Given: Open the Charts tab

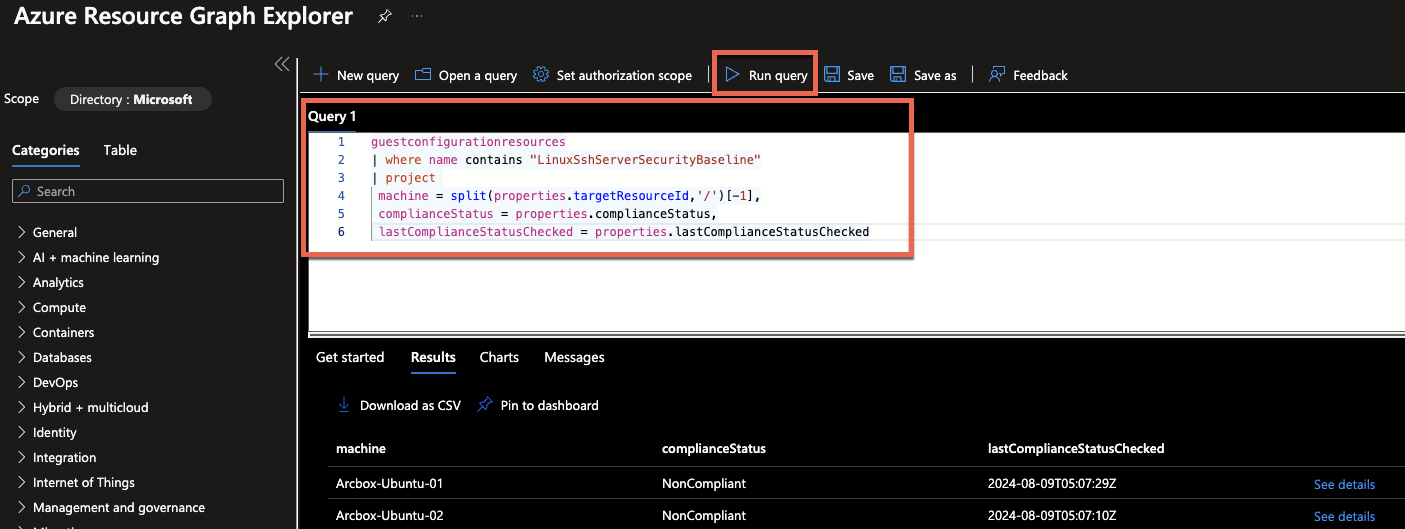Looking at the screenshot, I should pos(499,357).
